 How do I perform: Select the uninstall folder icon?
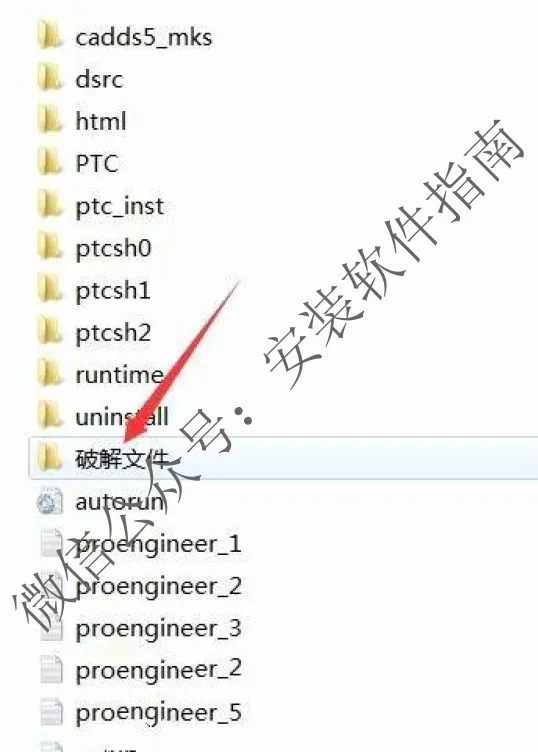point(50,416)
